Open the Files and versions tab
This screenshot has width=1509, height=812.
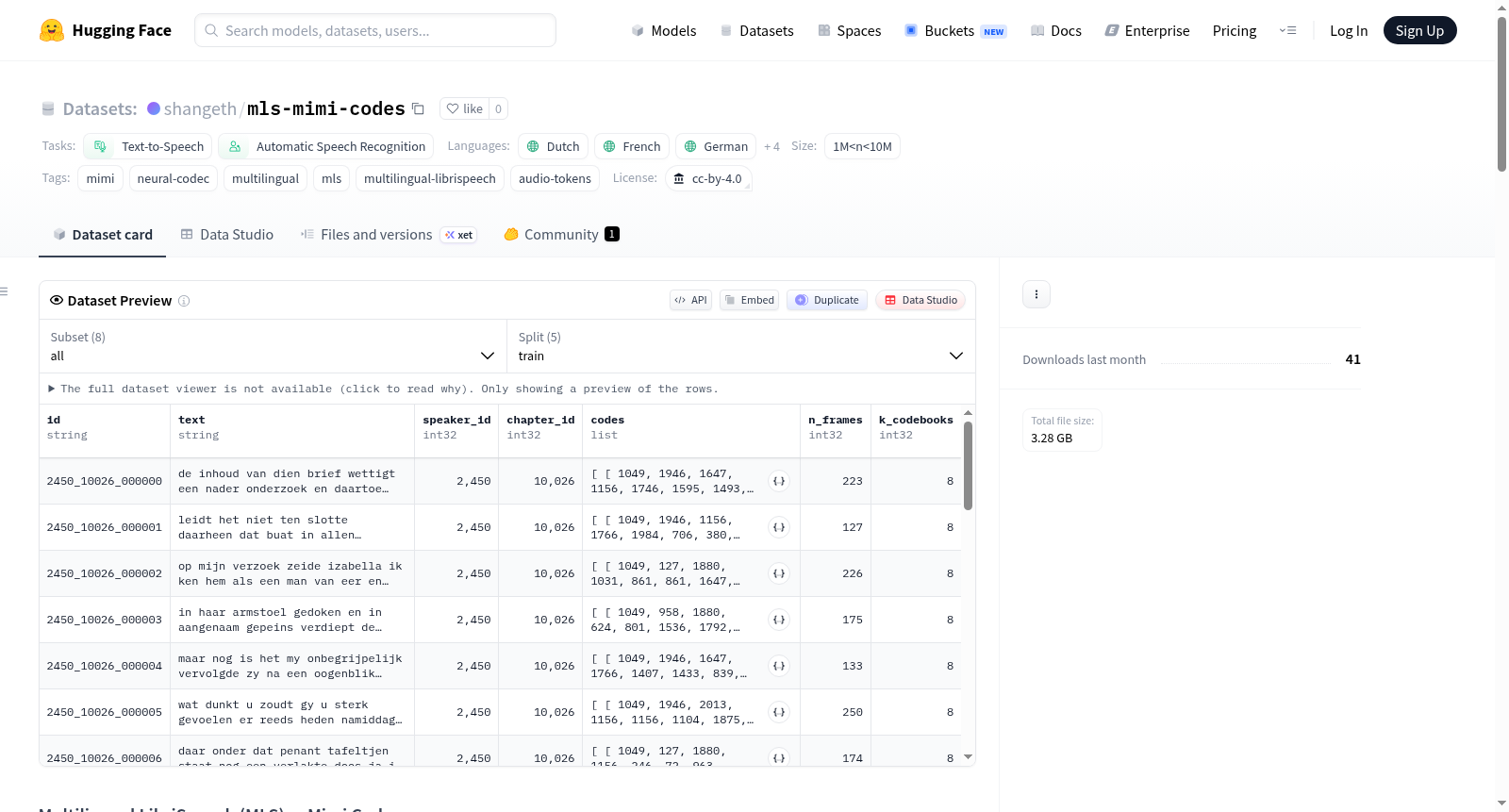pos(389,235)
